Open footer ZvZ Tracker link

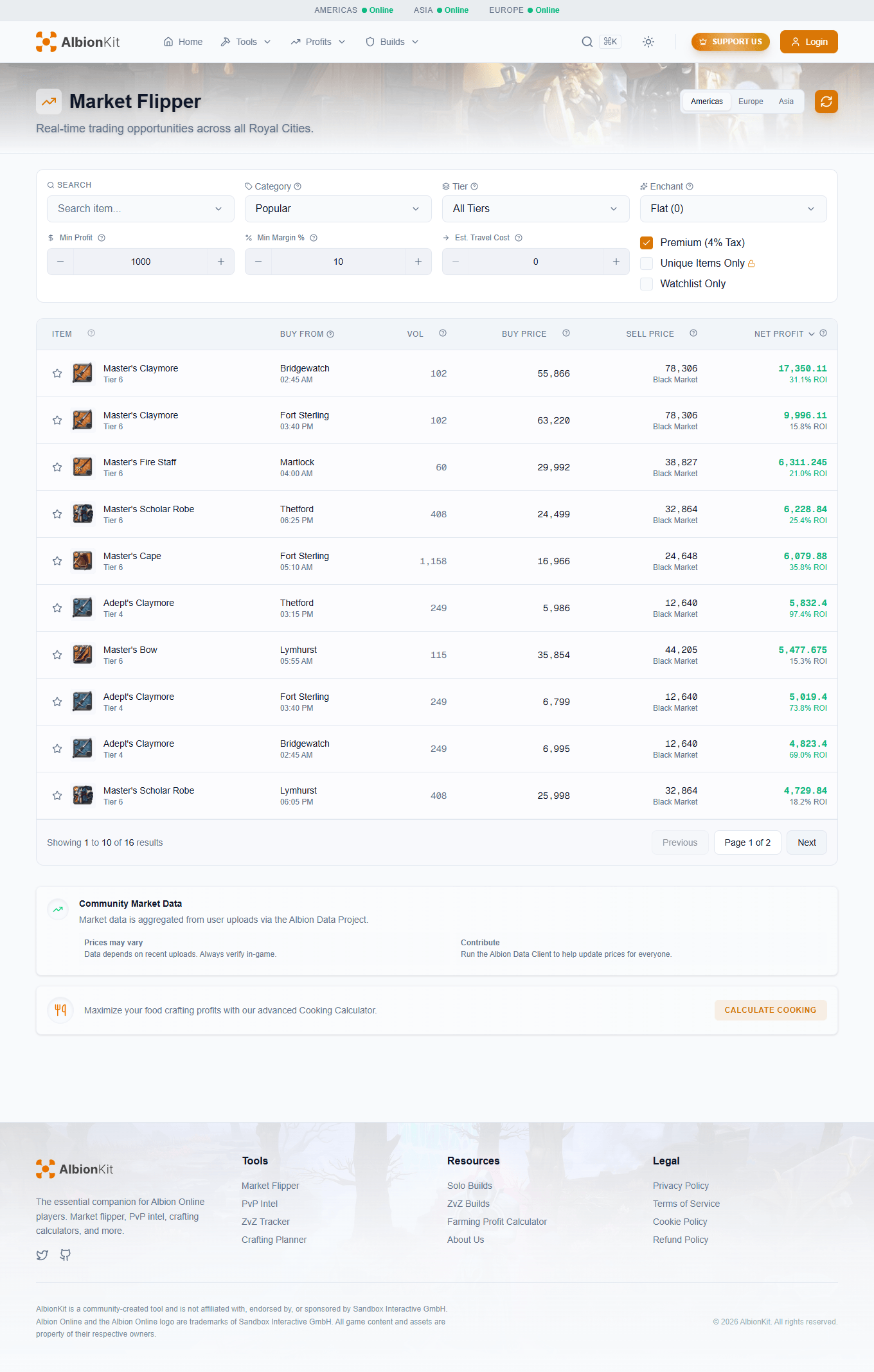pos(265,1222)
